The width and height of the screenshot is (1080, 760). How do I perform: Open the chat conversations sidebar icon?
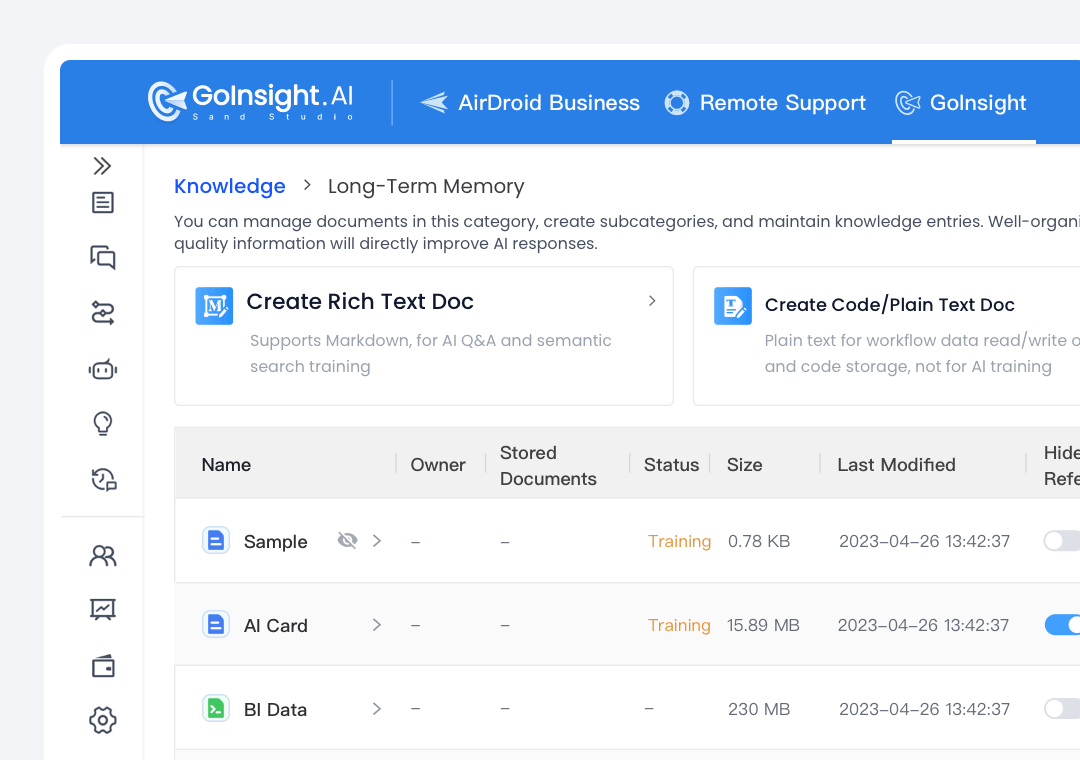pos(102,258)
